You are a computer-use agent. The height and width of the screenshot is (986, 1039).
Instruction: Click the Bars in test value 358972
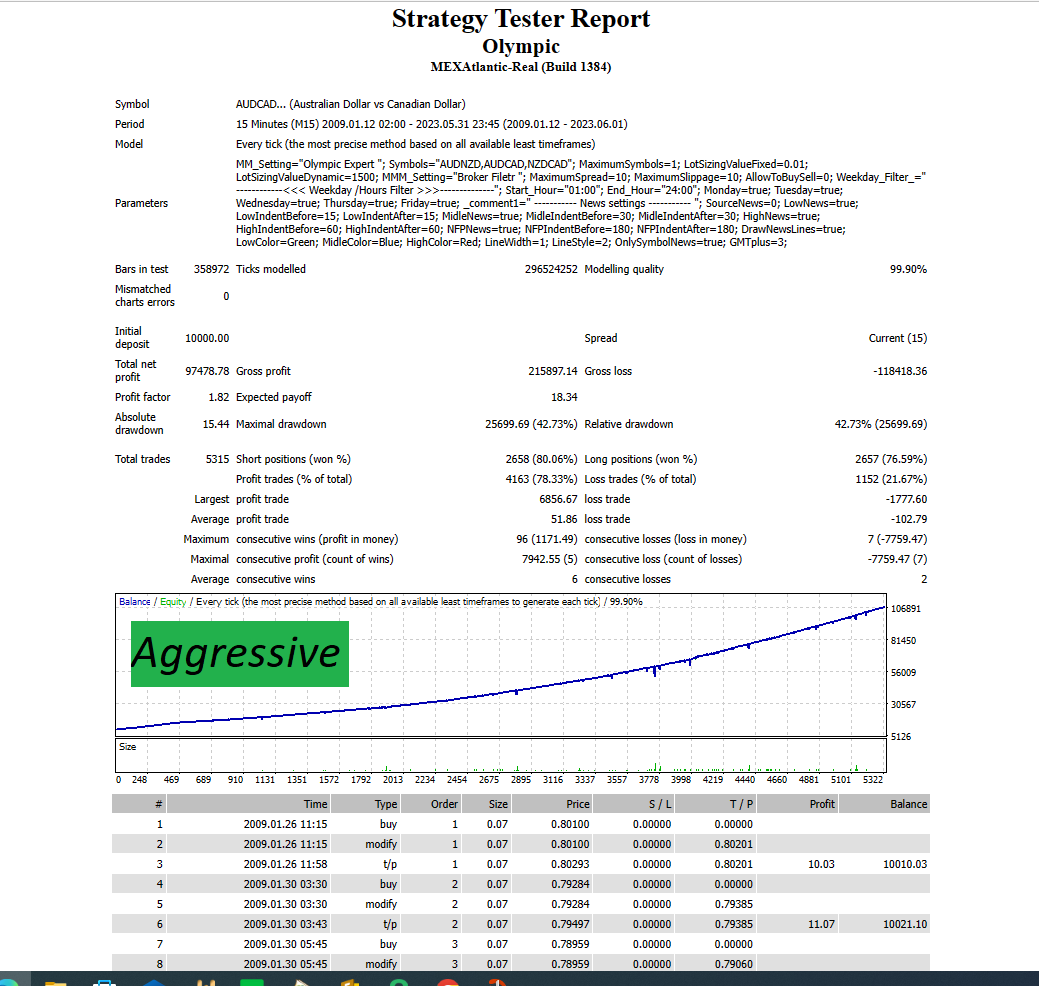pyautogui.click(x=211, y=269)
